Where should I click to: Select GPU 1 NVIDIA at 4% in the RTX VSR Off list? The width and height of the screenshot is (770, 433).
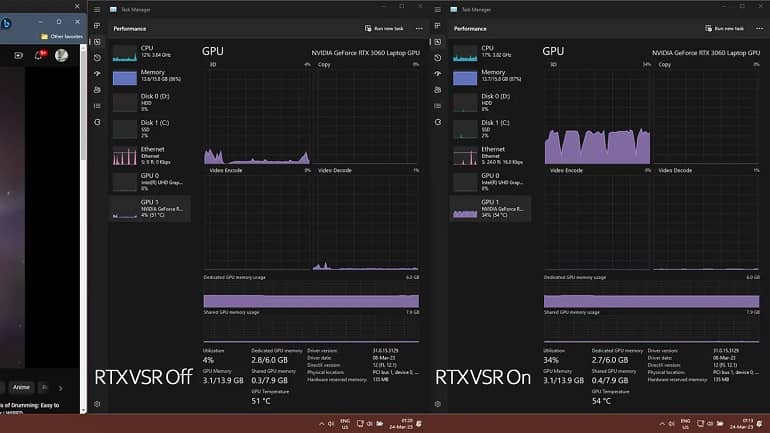[x=150, y=209]
